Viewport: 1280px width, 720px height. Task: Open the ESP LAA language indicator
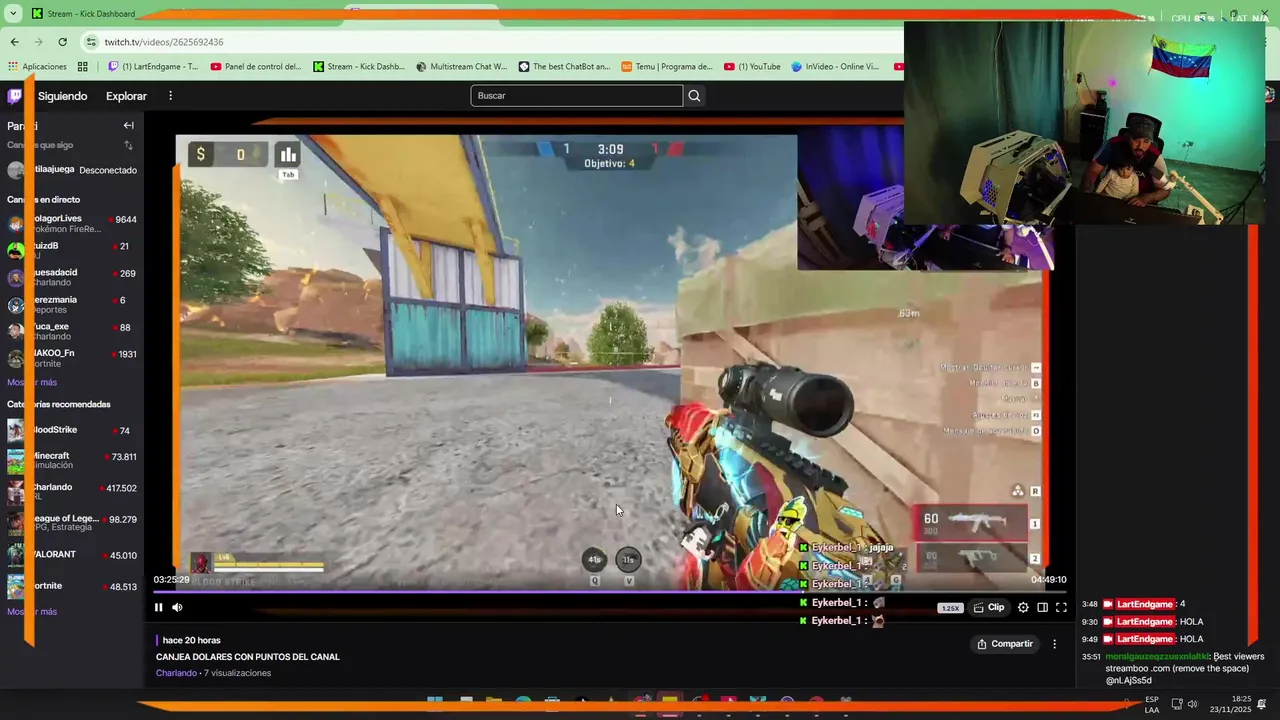(x=1152, y=704)
